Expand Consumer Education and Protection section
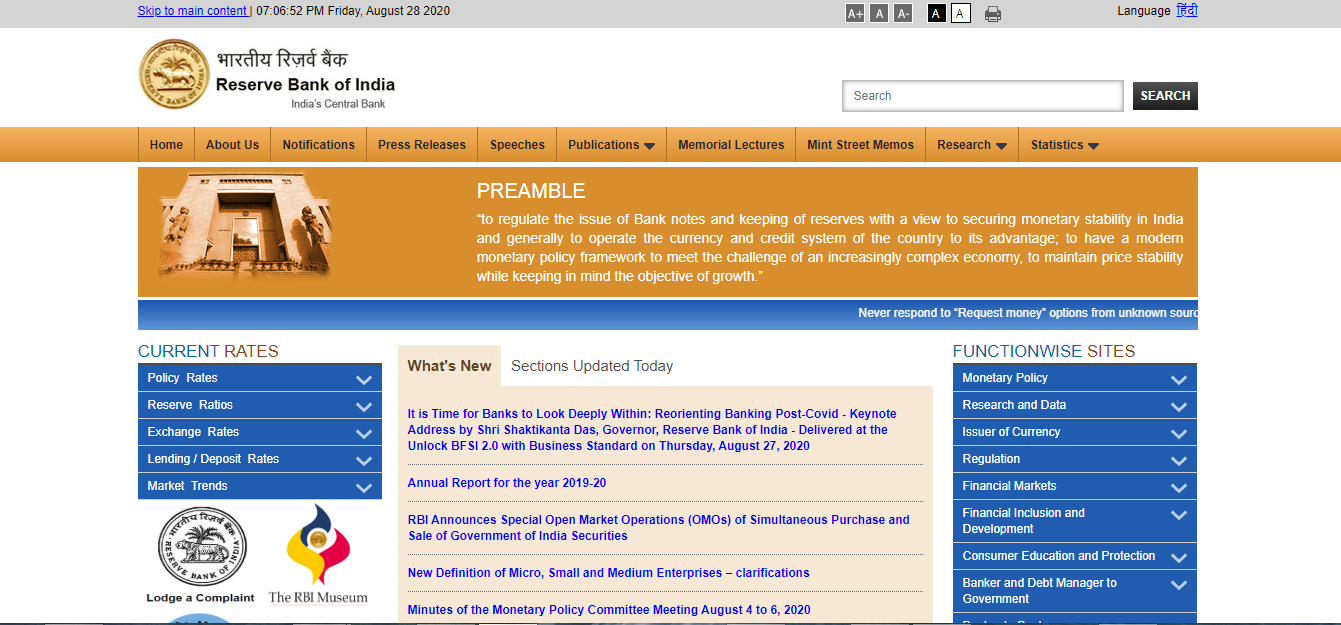1341x625 pixels. click(x=1075, y=556)
